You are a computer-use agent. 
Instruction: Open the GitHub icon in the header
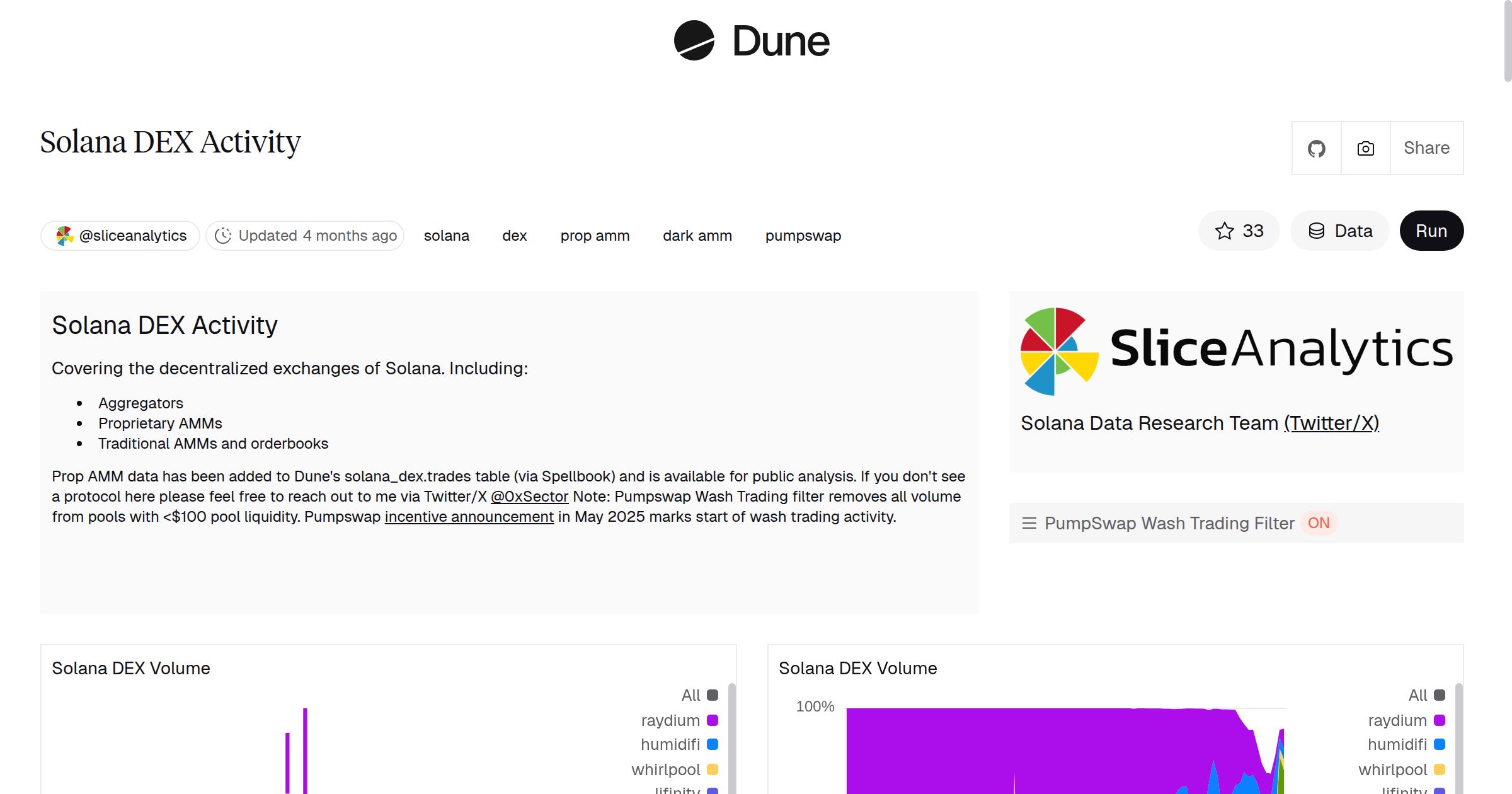click(x=1317, y=148)
